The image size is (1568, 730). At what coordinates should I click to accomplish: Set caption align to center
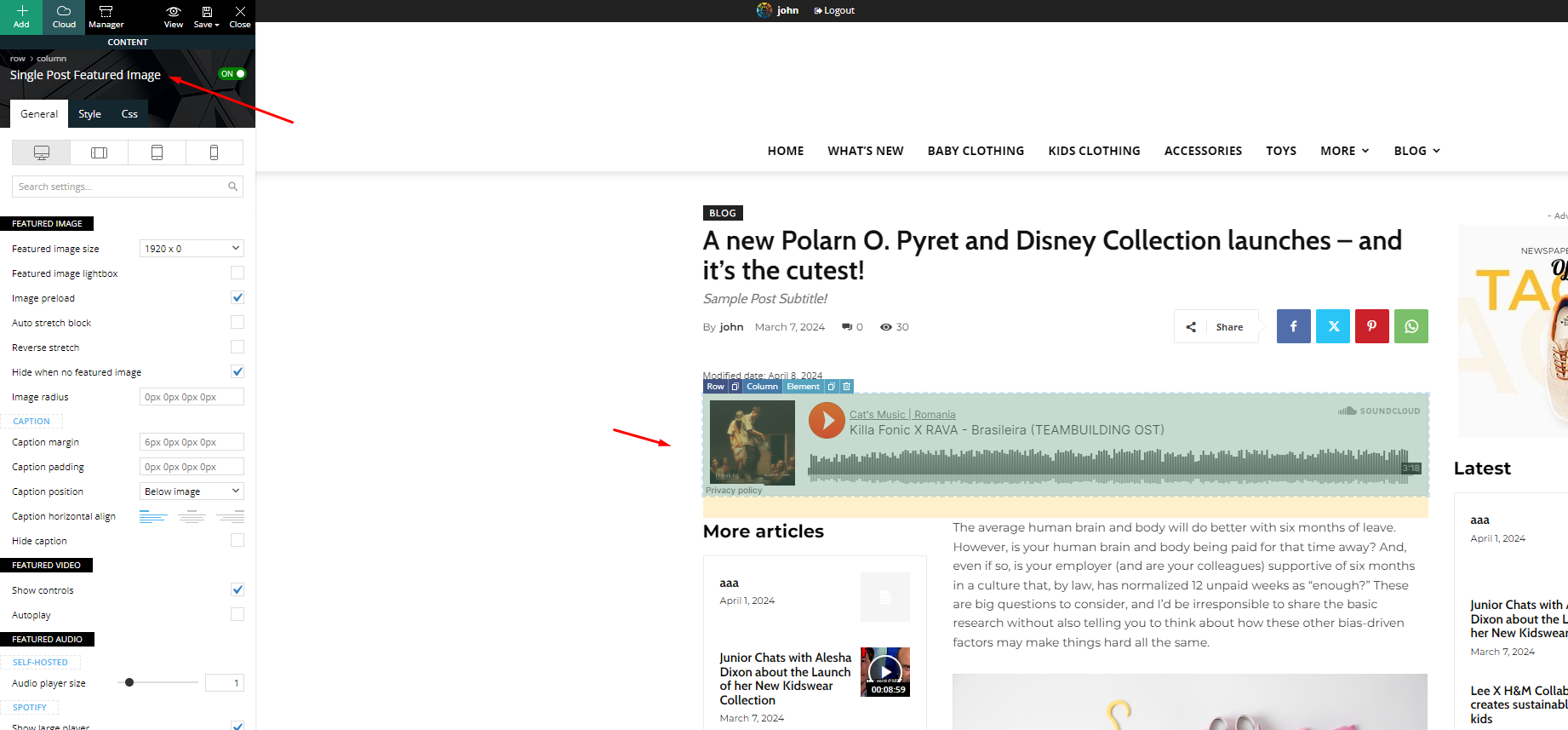point(192,516)
